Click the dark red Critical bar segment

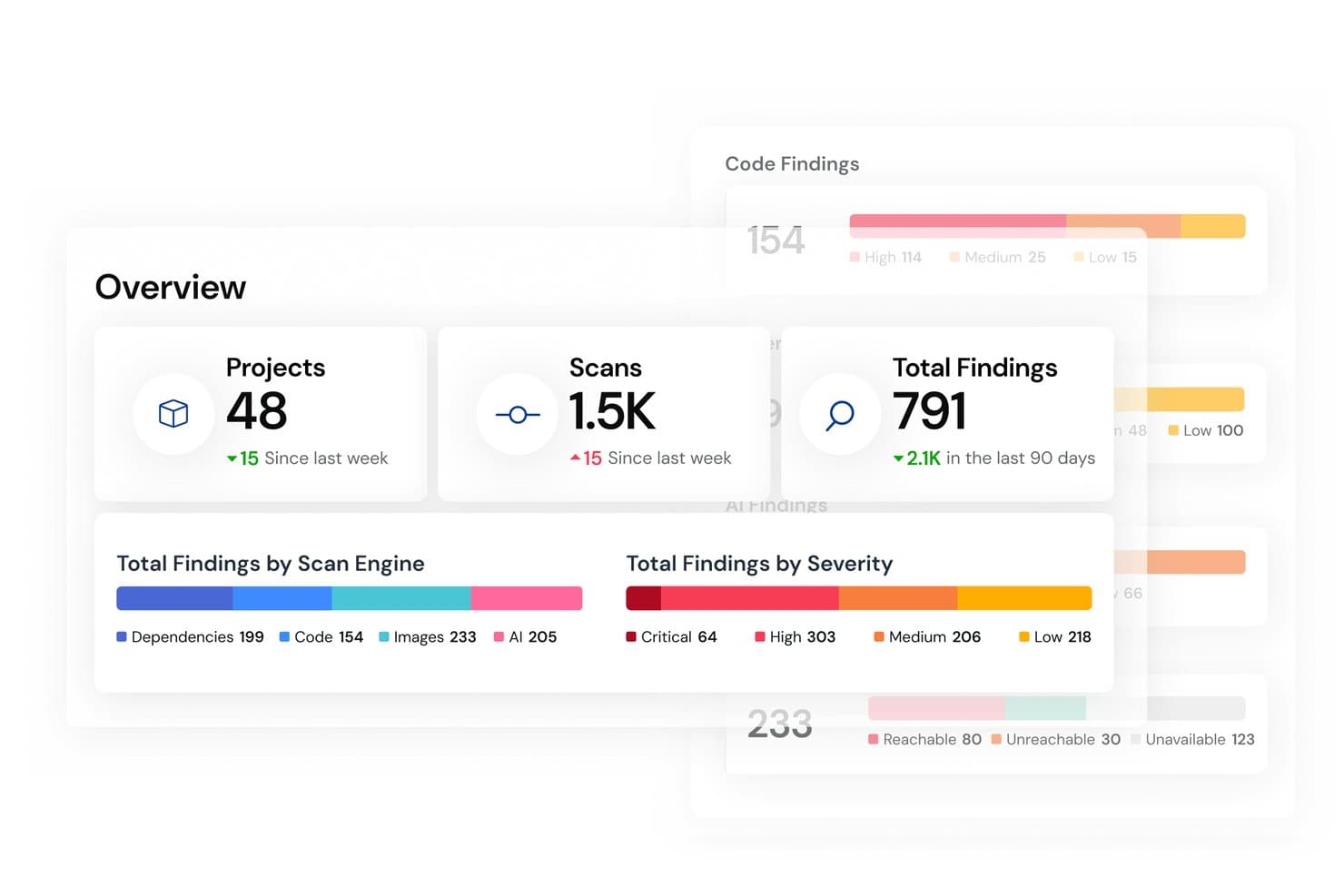point(643,598)
